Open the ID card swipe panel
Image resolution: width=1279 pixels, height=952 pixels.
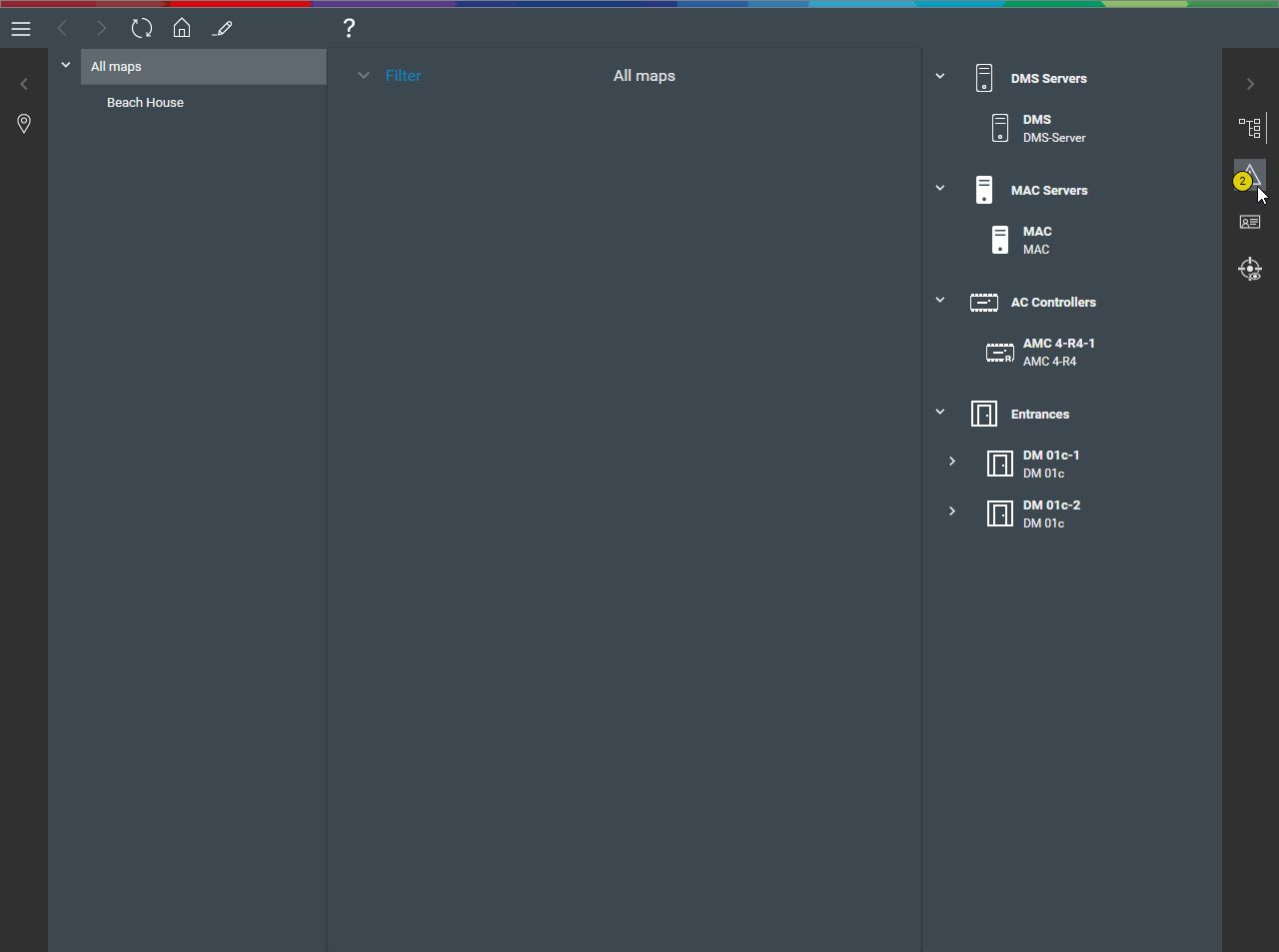pos(1250,222)
